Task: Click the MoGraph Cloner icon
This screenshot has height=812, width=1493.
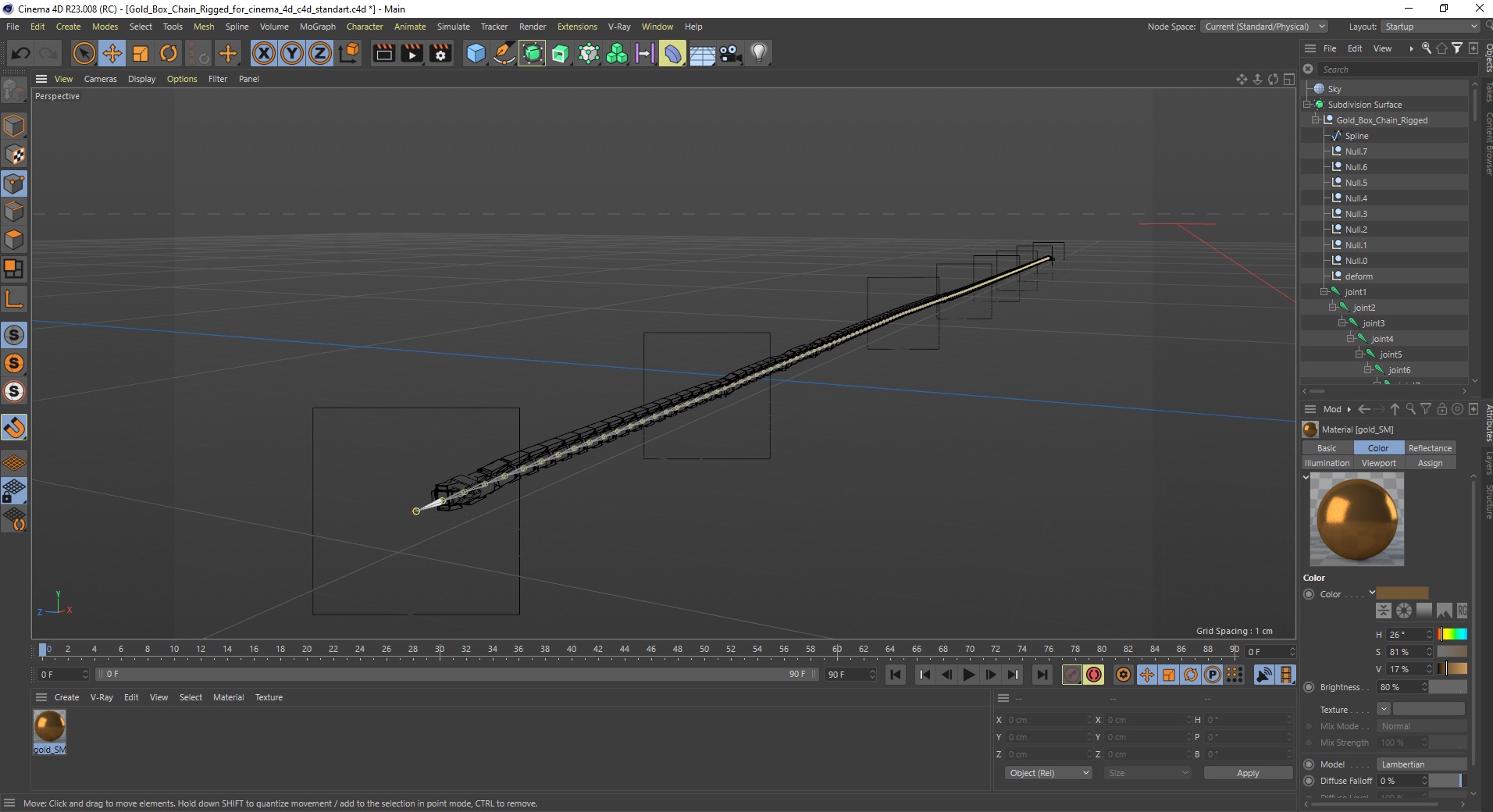Action: (617, 53)
